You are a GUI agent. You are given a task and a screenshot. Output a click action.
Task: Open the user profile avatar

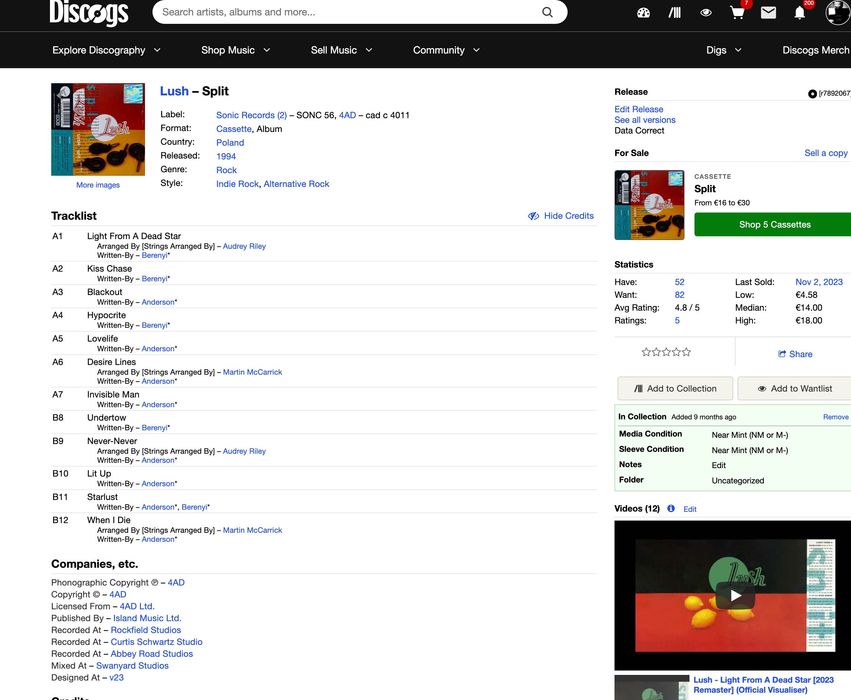[838, 12]
